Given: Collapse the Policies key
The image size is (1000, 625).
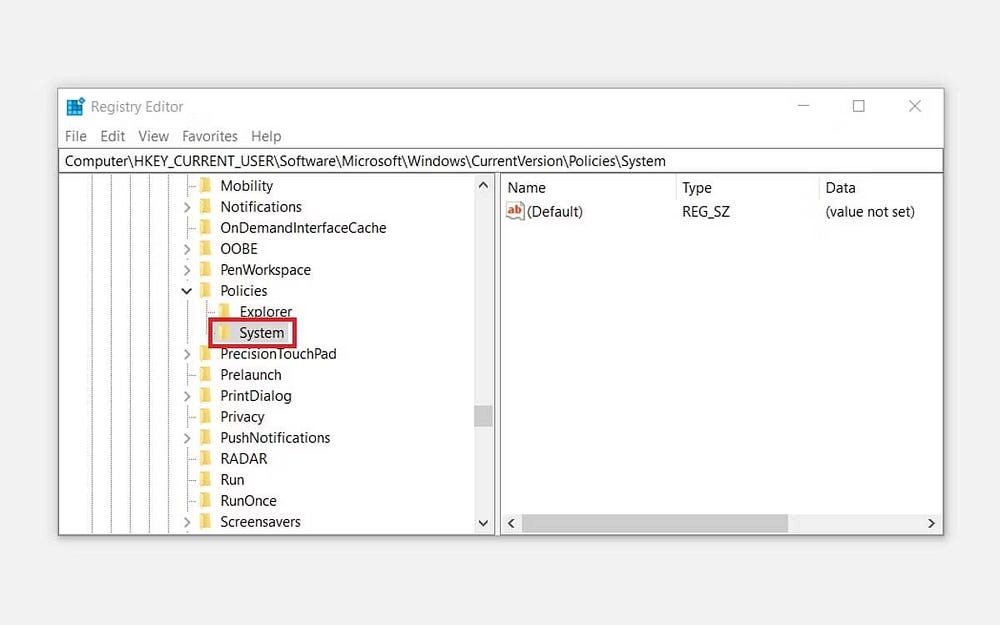Looking at the screenshot, I should (186, 290).
